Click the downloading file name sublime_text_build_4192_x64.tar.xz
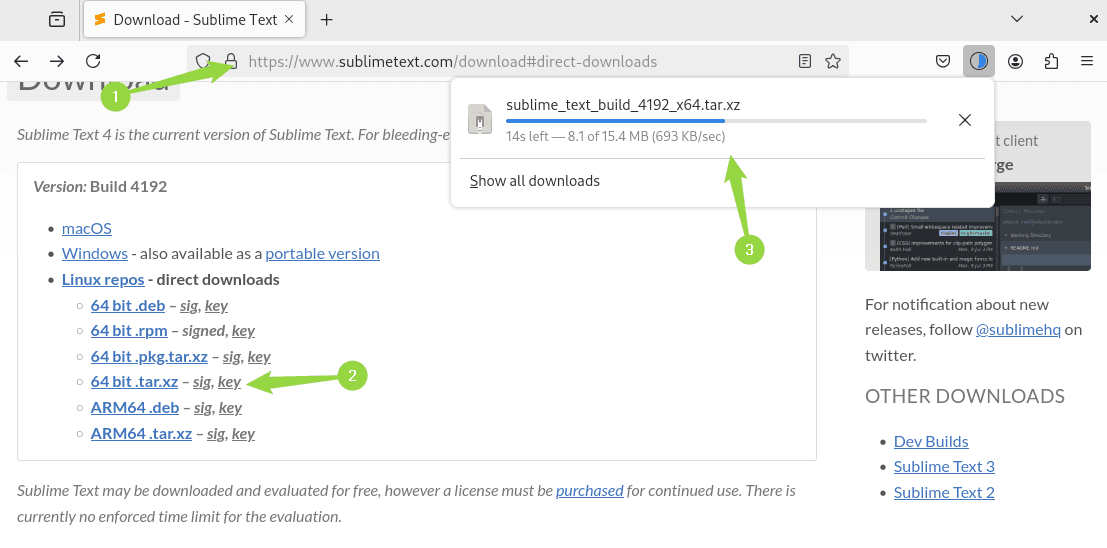1107x548 pixels. (623, 105)
